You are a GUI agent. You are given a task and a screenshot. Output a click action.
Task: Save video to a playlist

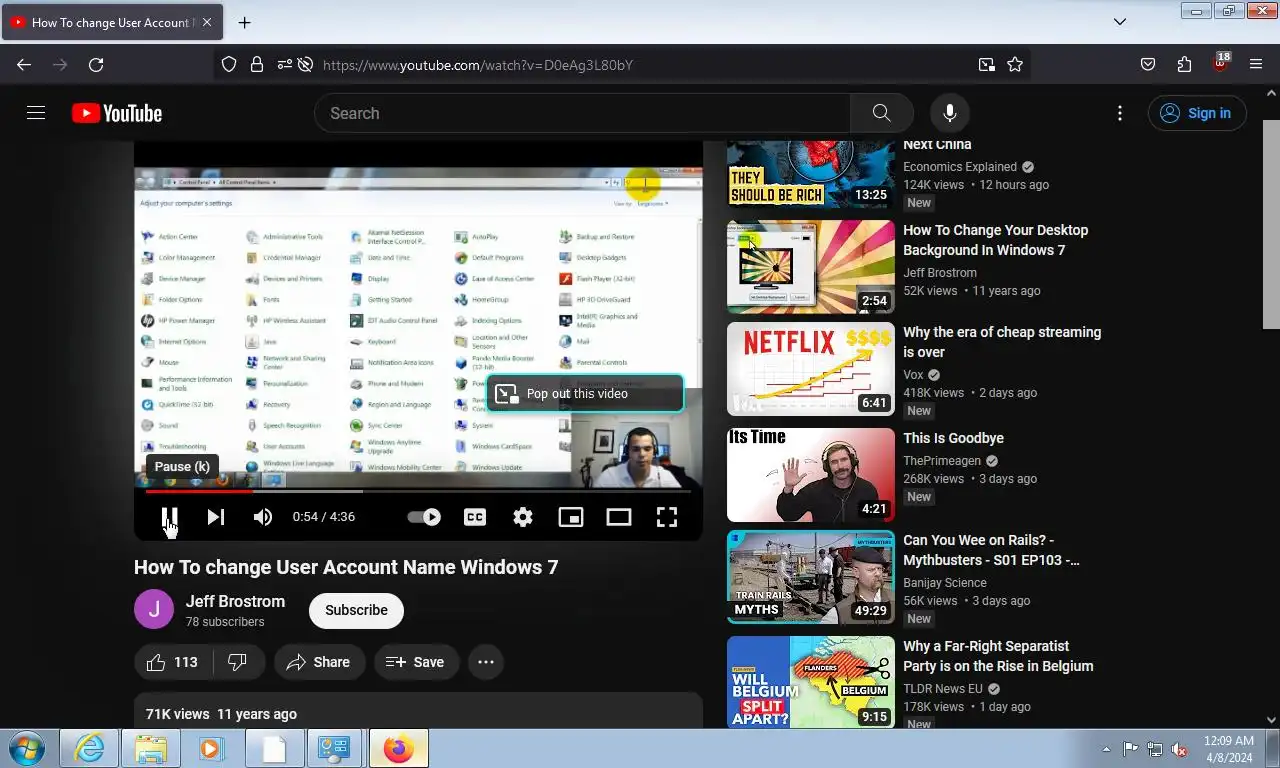[x=416, y=662]
